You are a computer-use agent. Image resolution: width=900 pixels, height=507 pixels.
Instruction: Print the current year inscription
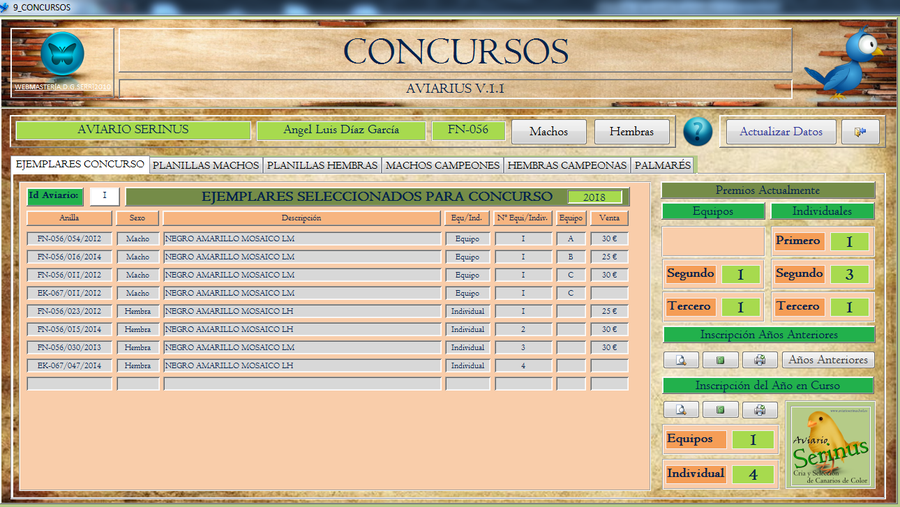point(759,410)
